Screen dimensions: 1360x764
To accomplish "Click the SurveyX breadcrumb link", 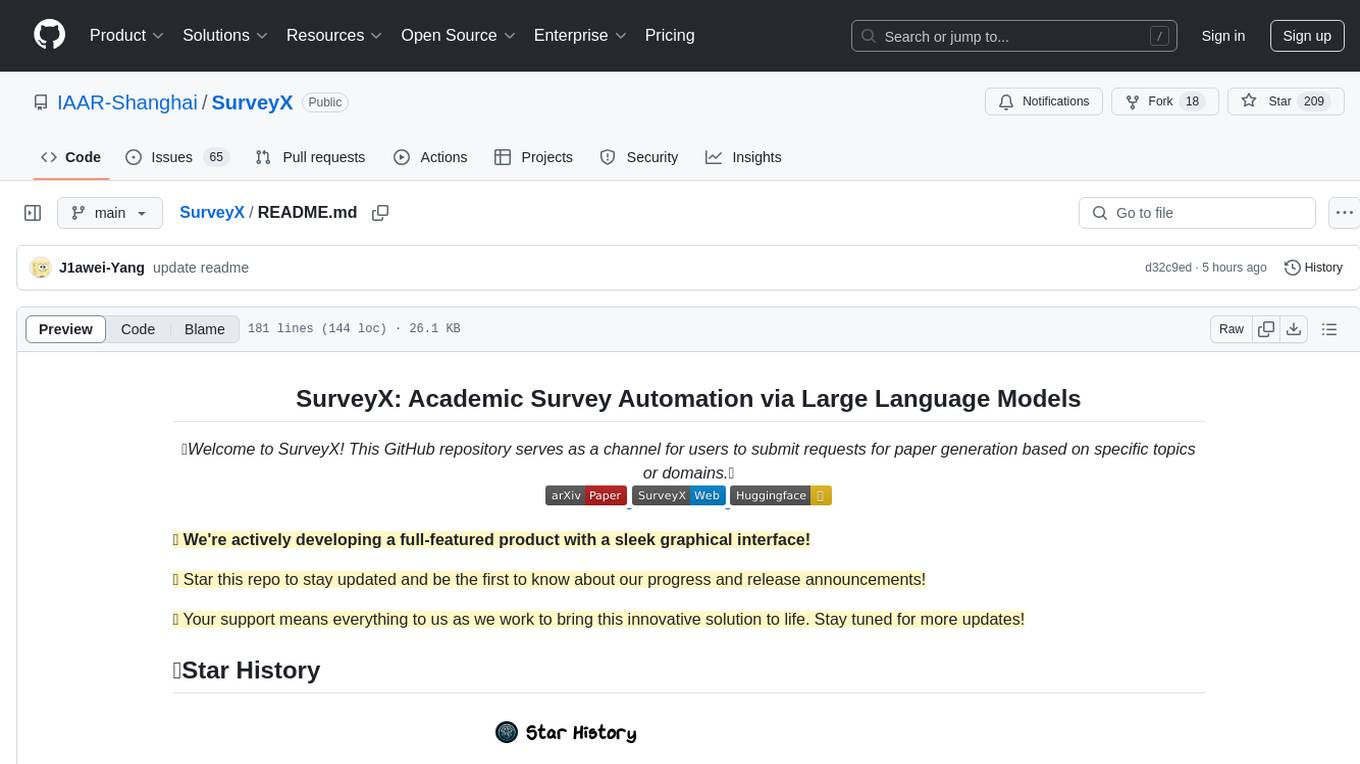I will [x=212, y=212].
